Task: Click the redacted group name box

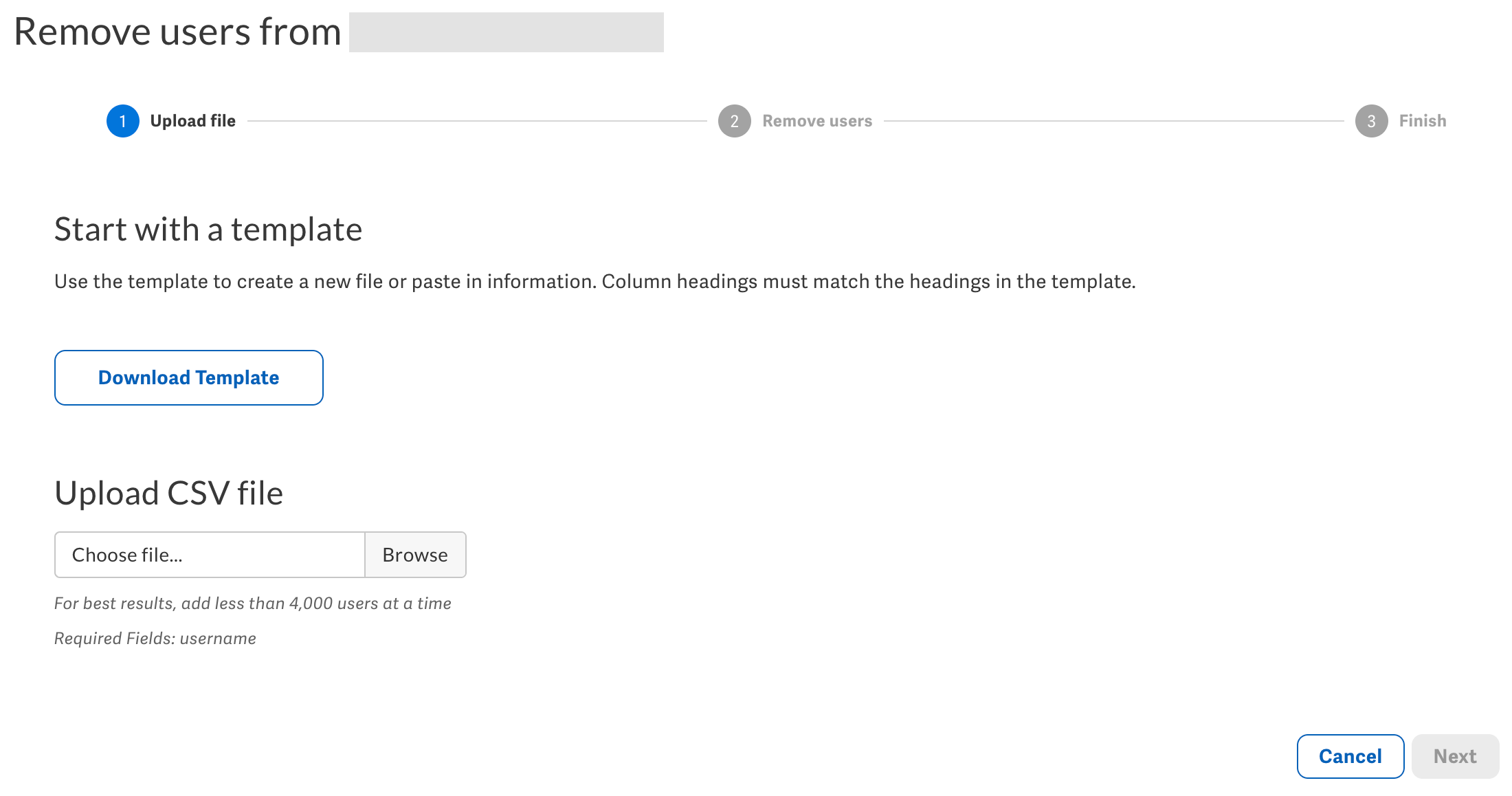Action: tap(507, 31)
